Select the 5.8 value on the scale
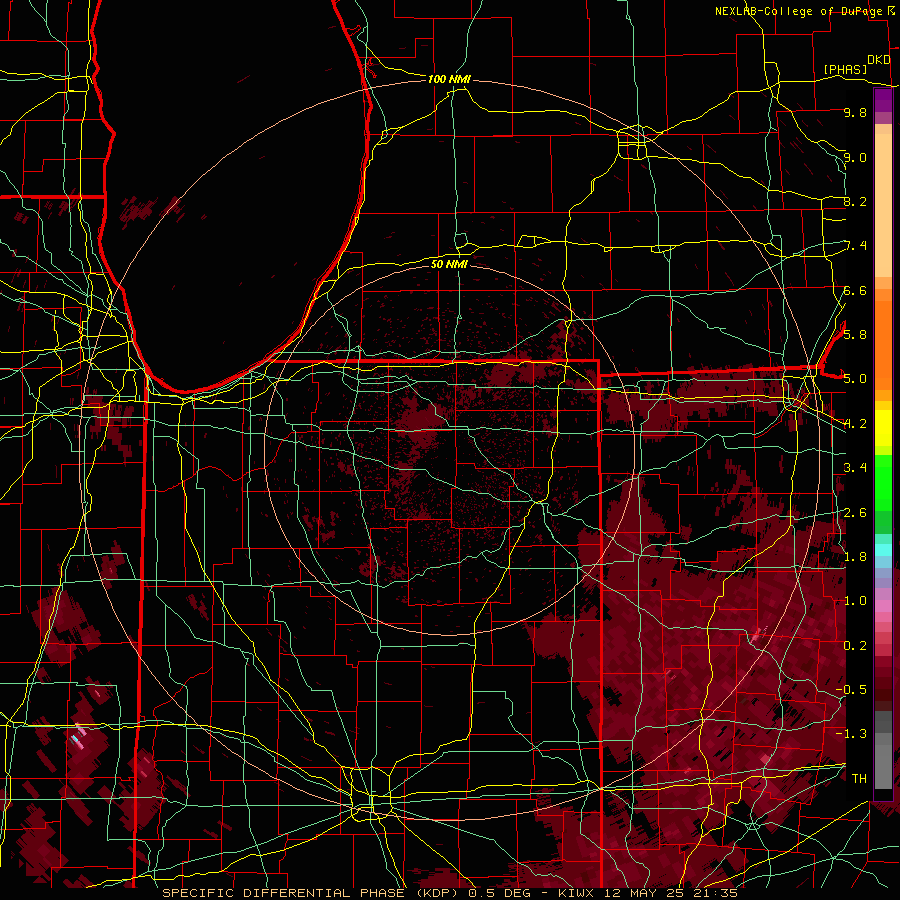Image resolution: width=900 pixels, height=900 pixels. [855, 335]
